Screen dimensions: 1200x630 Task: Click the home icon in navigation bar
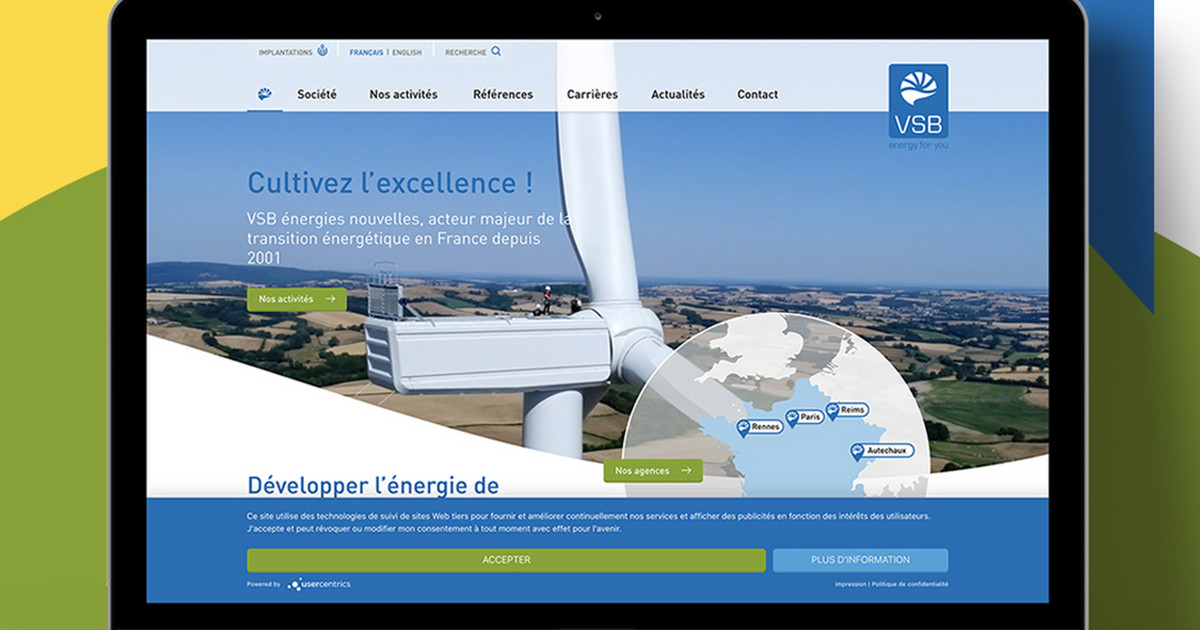[x=264, y=94]
